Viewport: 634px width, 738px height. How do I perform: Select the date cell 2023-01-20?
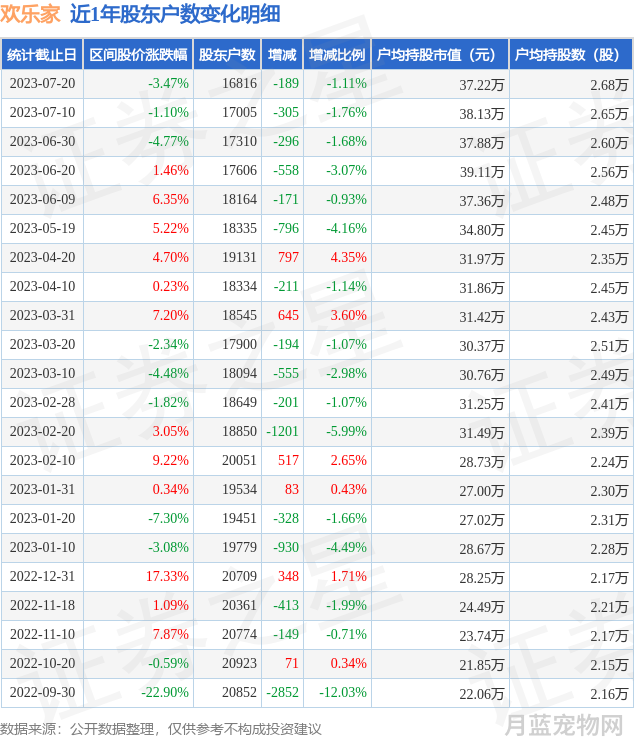coord(42,518)
